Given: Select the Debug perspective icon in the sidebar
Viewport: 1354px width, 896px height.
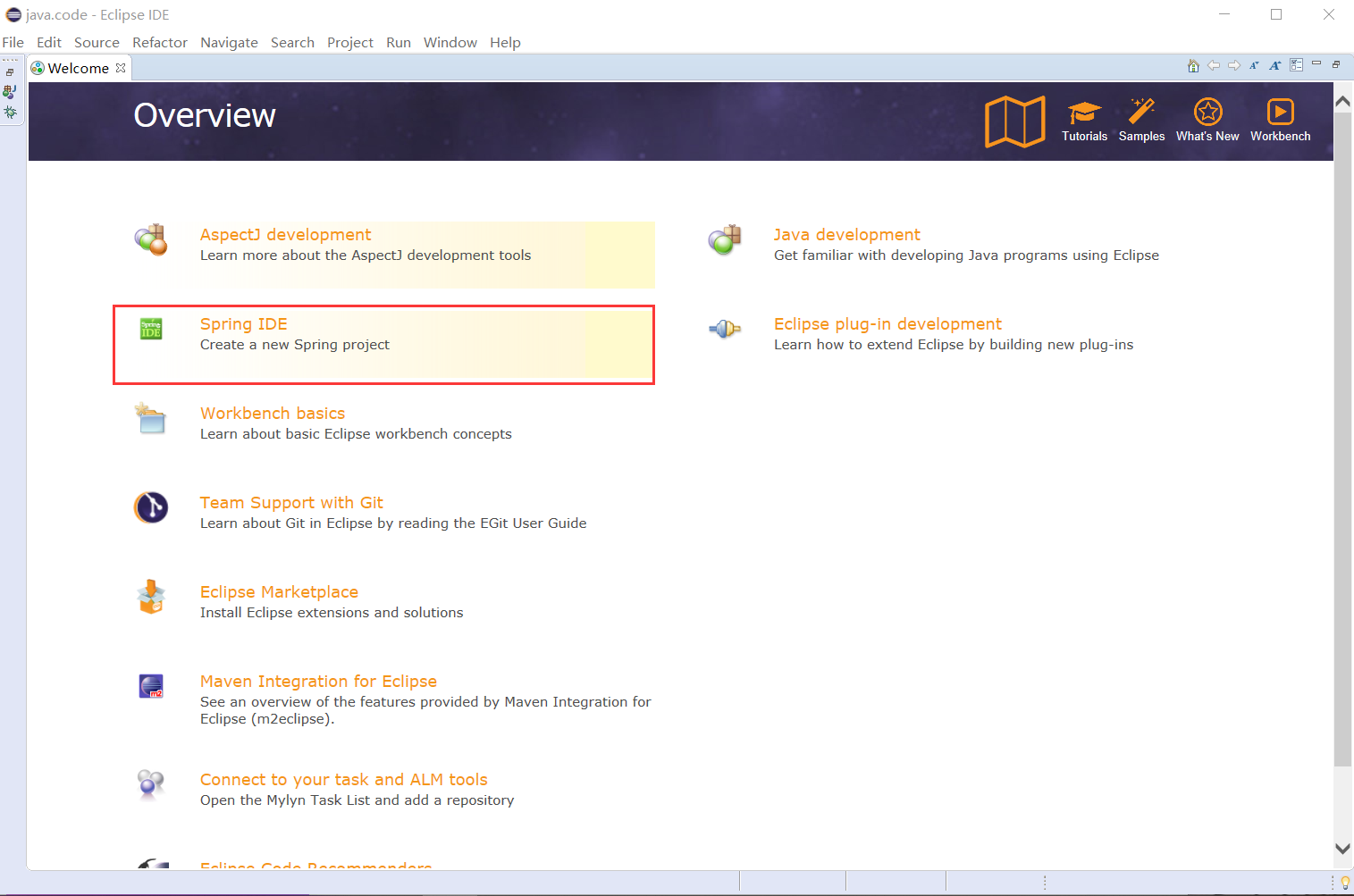Looking at the screenshot, I should coord(10,113).
